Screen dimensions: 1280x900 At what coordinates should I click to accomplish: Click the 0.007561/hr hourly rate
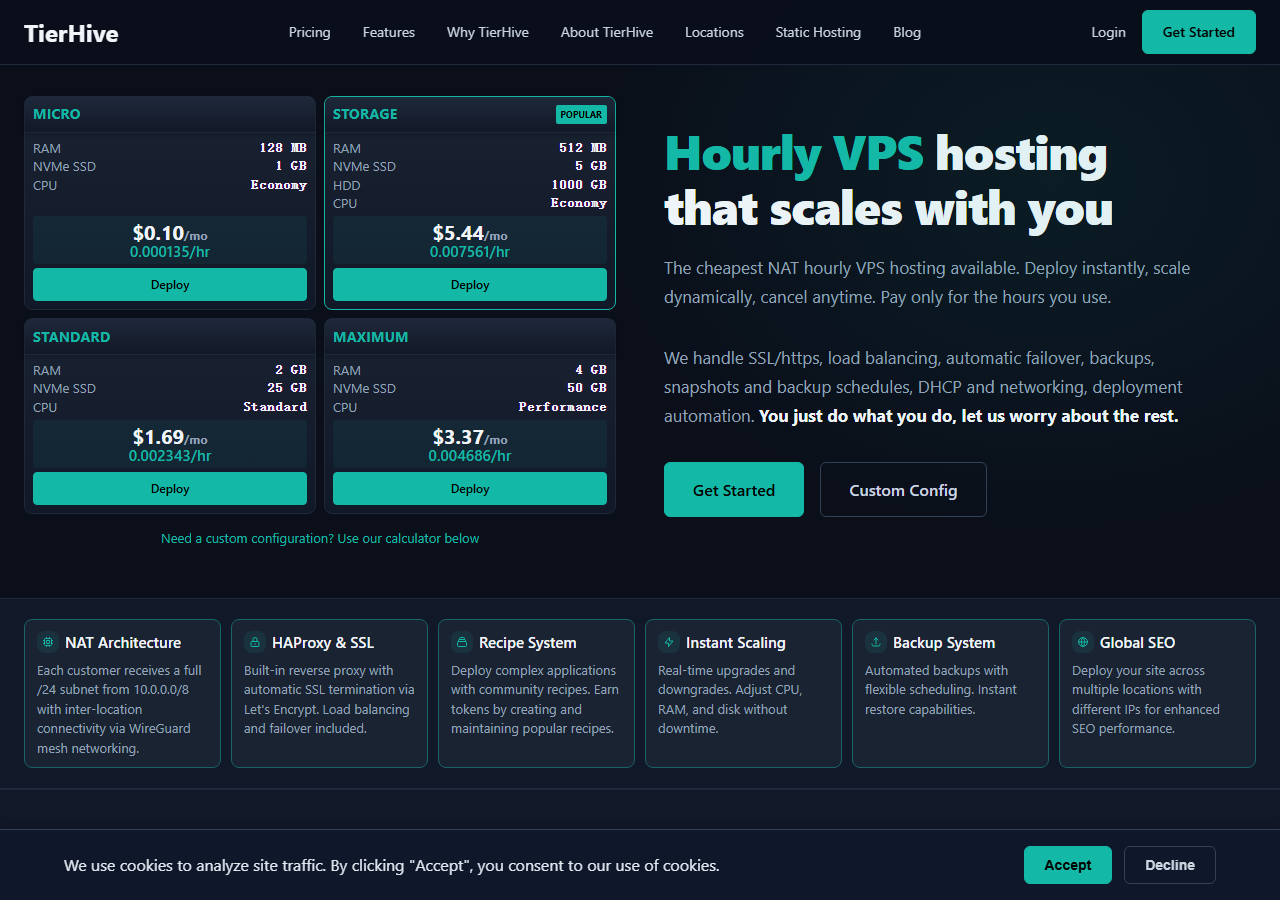(x=470, y=252)
